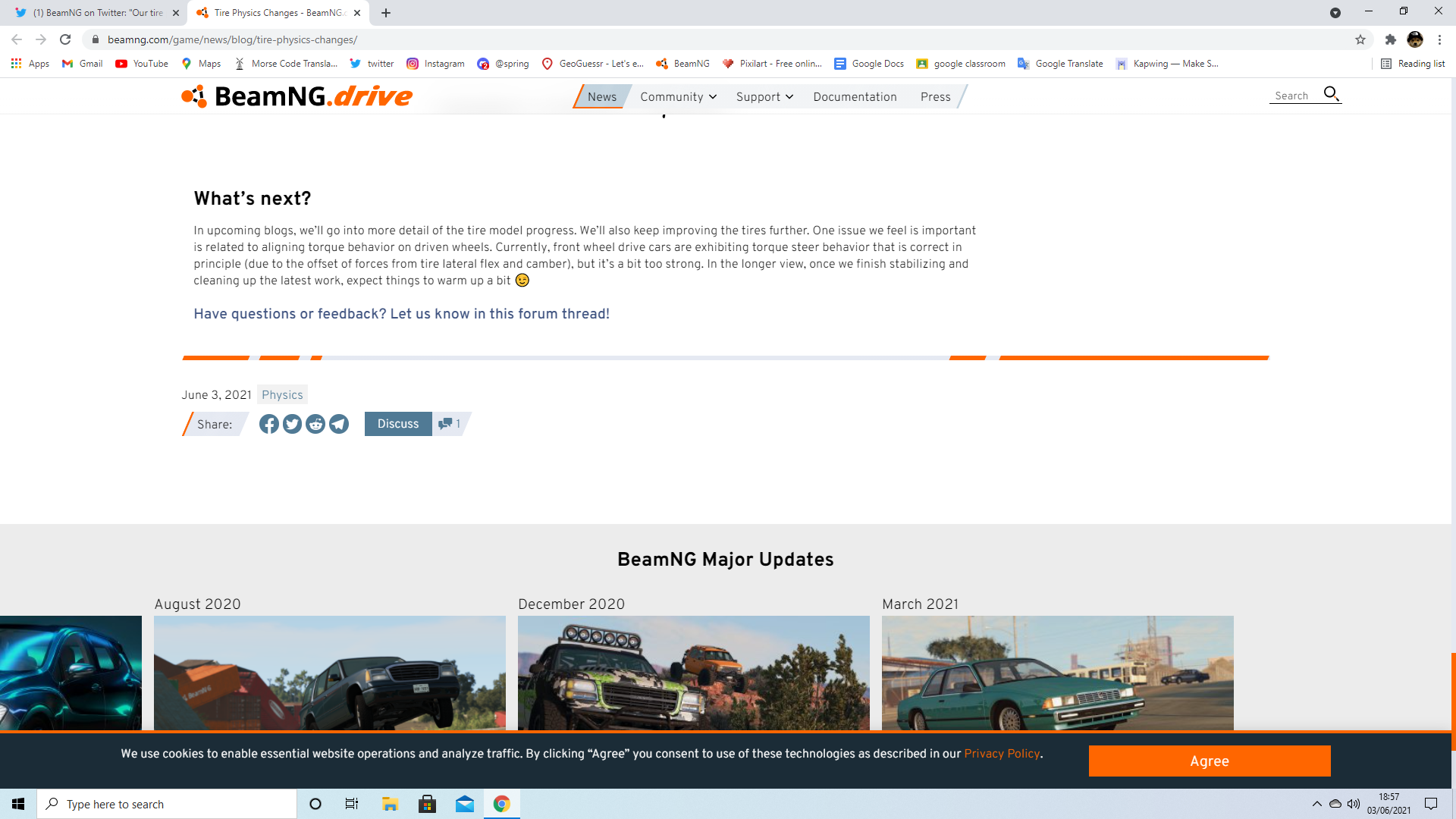Click the page vertical scrollbar thumb
The width and height of the screenshot is (1456, 819).
coord(1453,701)
